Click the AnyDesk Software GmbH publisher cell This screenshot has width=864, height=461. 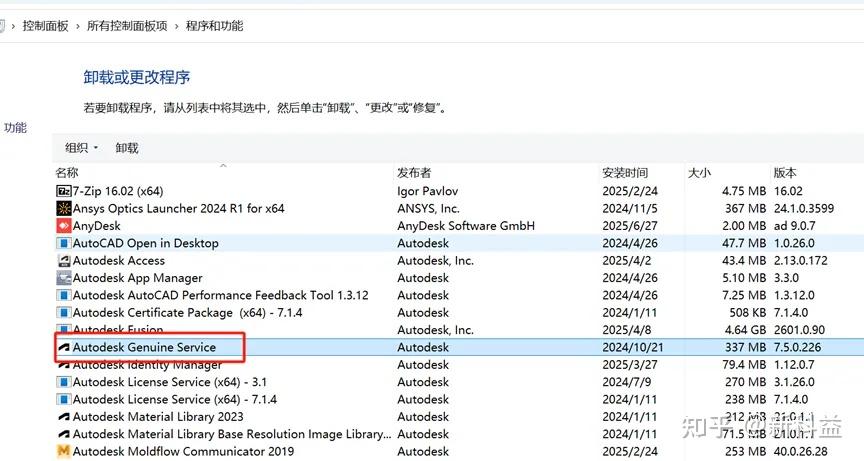[466, 226]
